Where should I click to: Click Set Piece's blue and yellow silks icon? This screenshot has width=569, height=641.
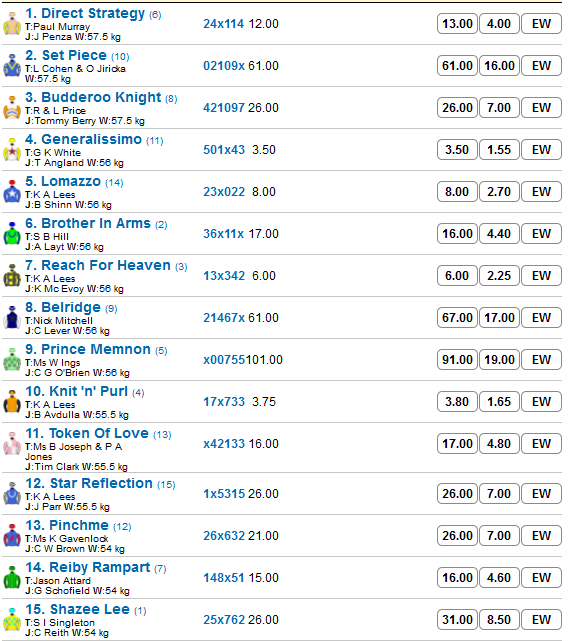click(12, 66)
